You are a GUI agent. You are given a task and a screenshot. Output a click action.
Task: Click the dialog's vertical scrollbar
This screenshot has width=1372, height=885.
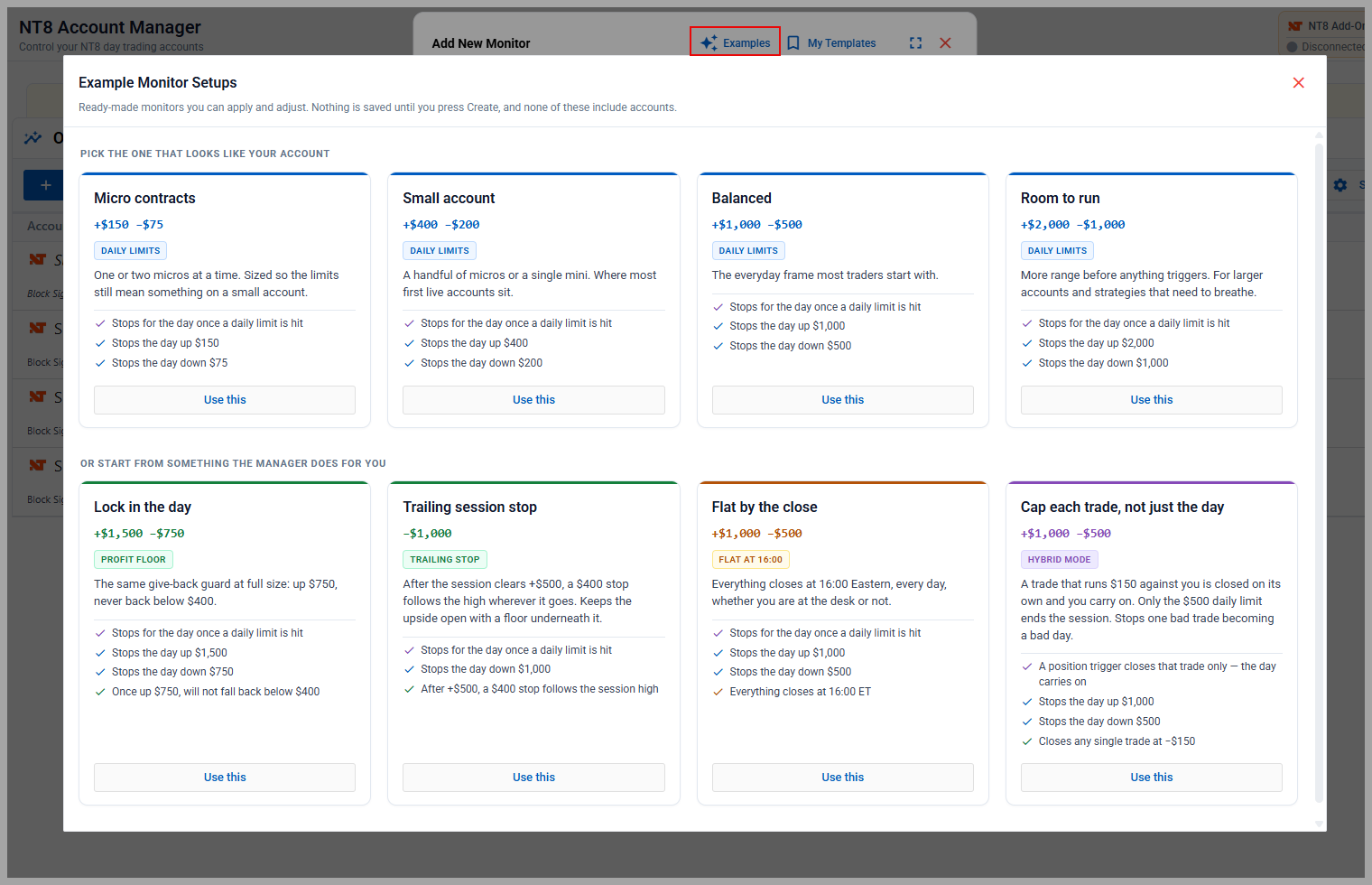(1319, 473)
